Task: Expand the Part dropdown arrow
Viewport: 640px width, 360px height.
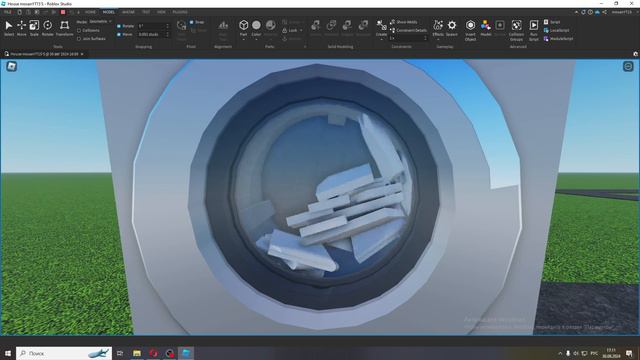Action: (244, 40)
